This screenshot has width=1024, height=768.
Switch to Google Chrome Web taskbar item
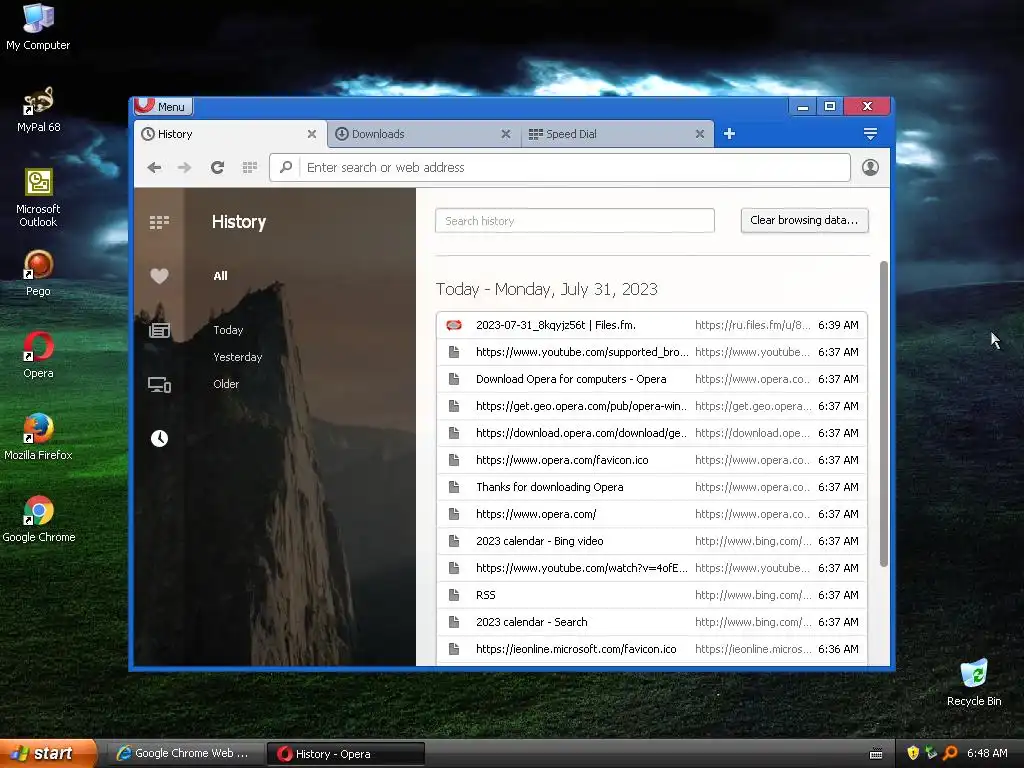pos(185,754)
